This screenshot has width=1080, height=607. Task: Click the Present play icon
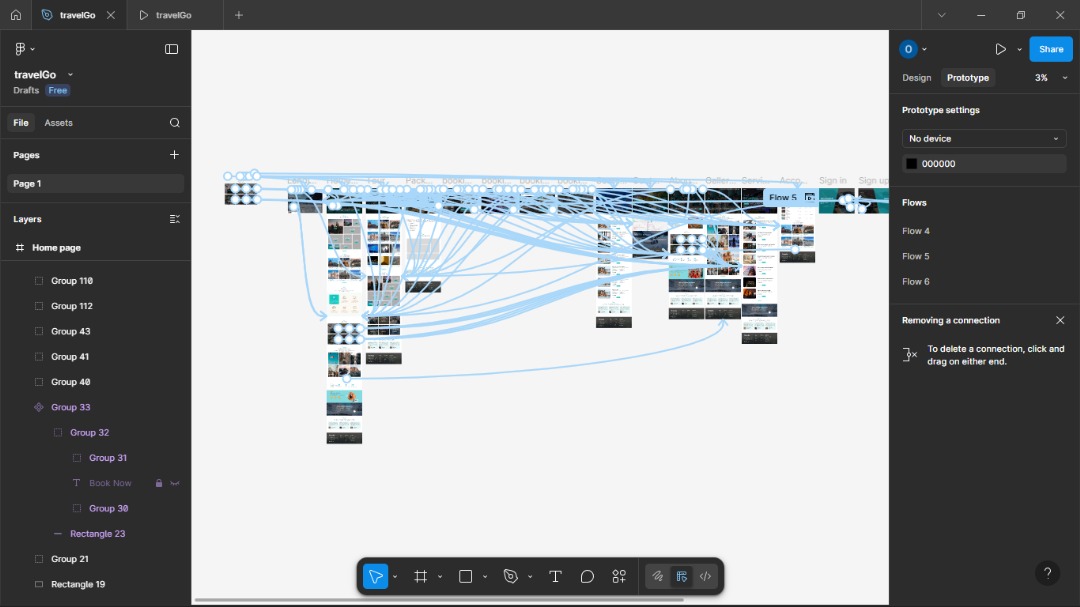coord(1000,49)
